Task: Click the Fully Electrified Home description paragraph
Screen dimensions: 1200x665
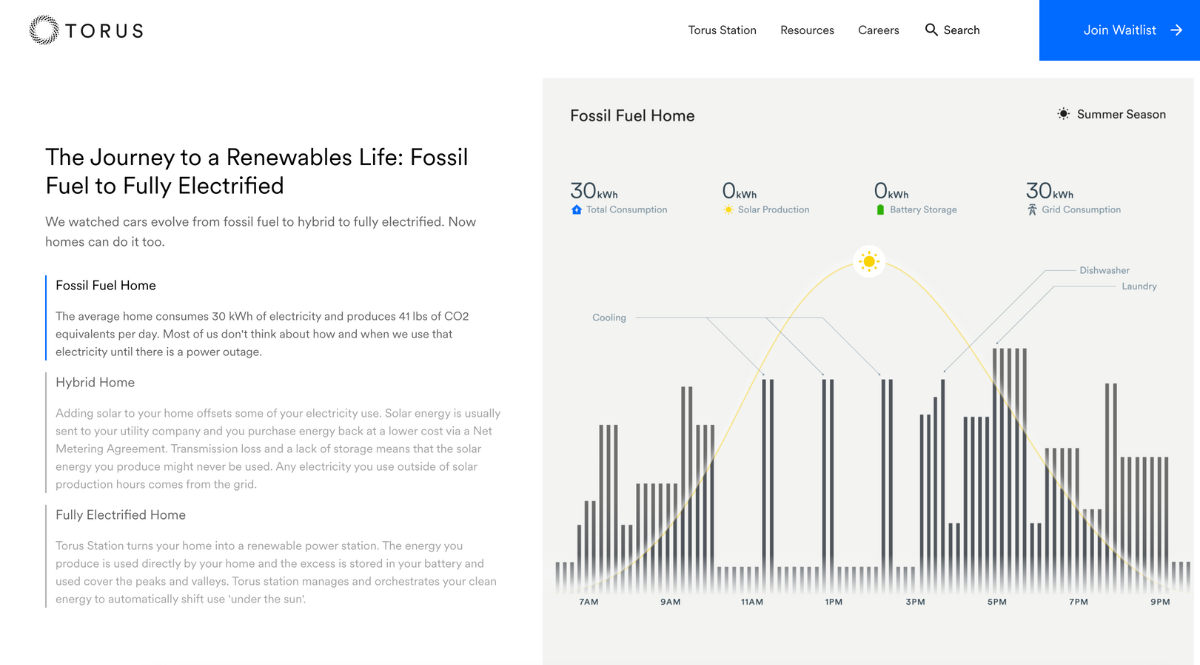Action: [276, 572]
